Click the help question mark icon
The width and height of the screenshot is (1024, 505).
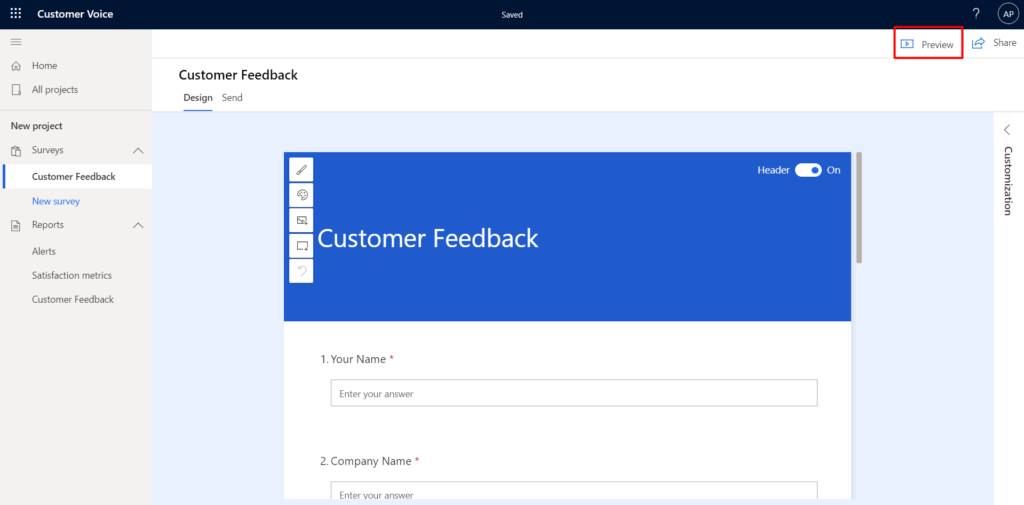976,14
